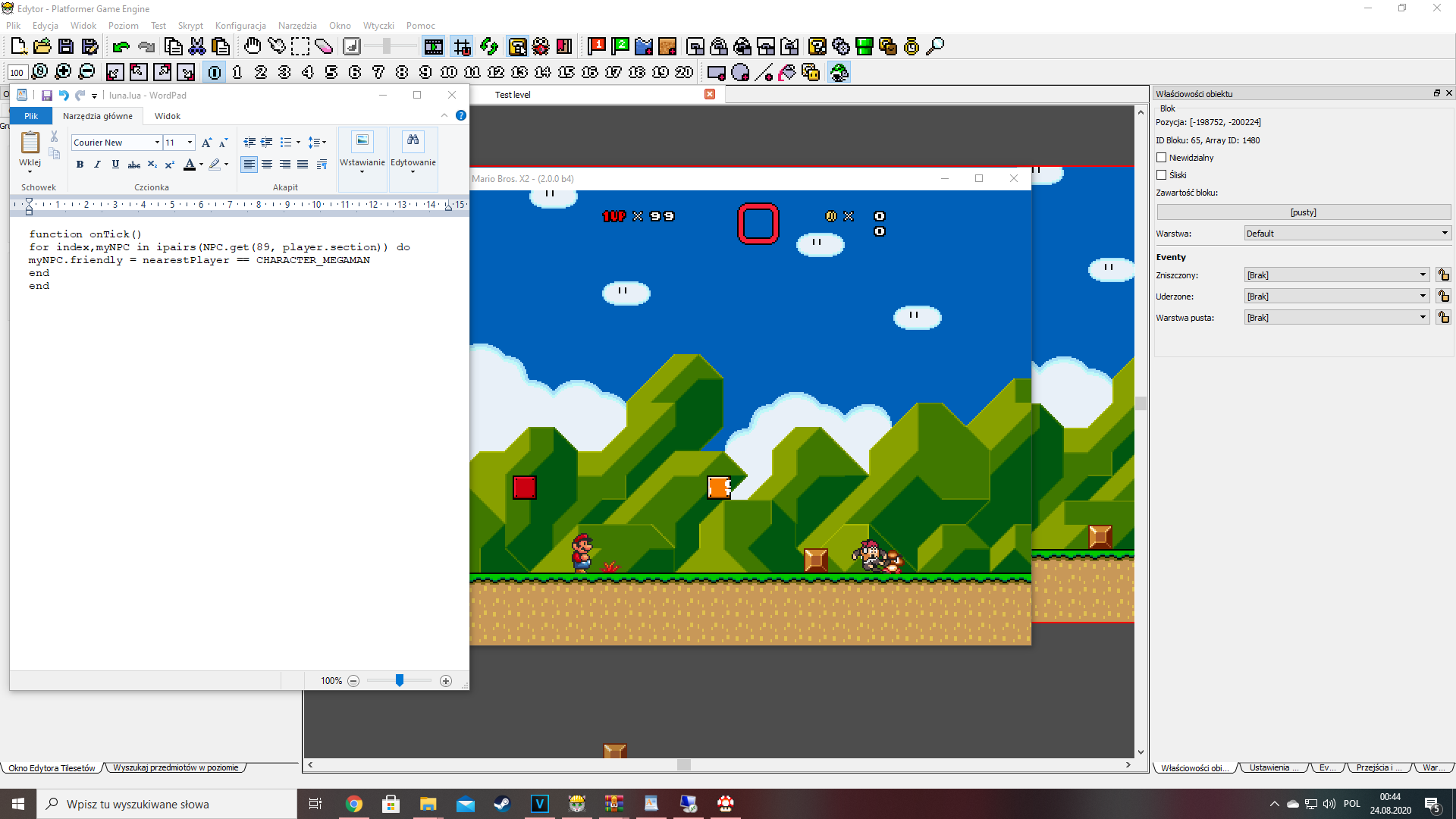Click superscript button in WordPad
The image size is (1456, 819).
pos(170,165)
